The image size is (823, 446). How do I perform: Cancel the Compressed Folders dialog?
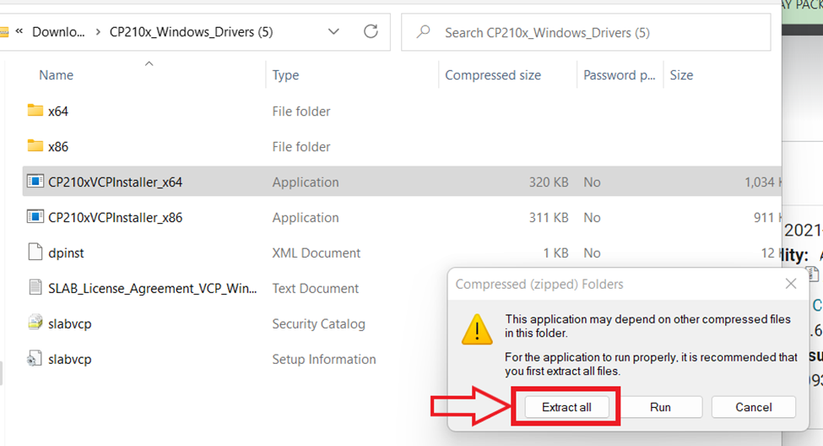click(x=754, y=407)
